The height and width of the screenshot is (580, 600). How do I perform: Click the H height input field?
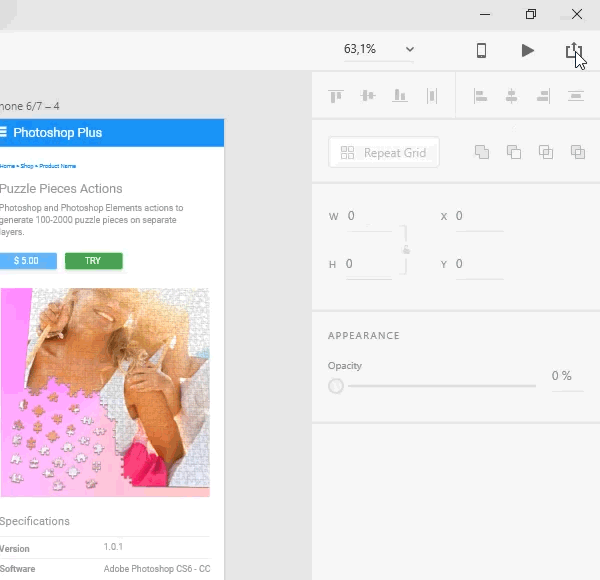tap(368, 264)
